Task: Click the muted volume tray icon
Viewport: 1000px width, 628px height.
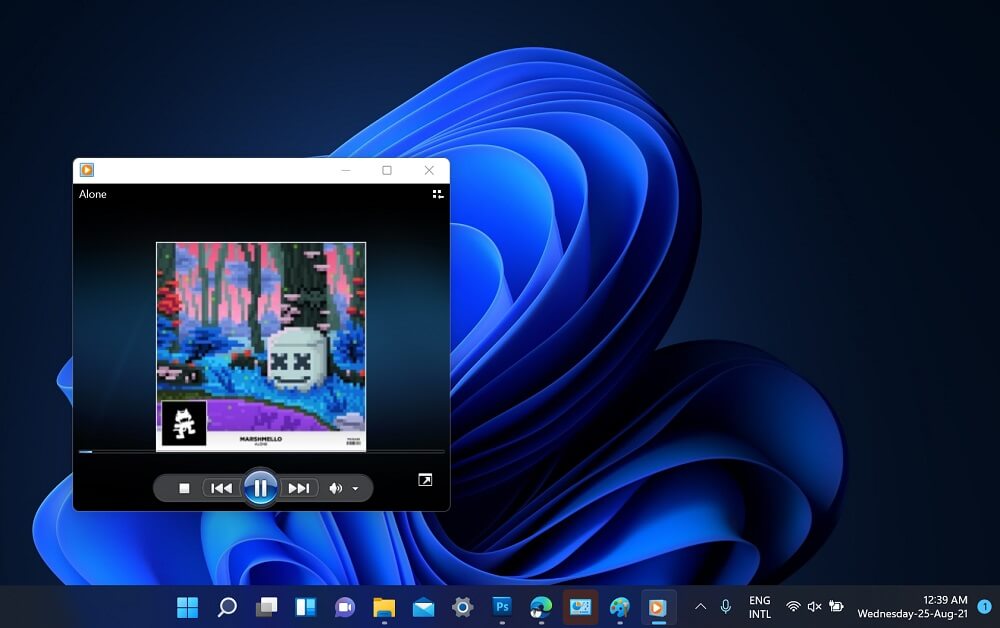Action: (814, 606)
